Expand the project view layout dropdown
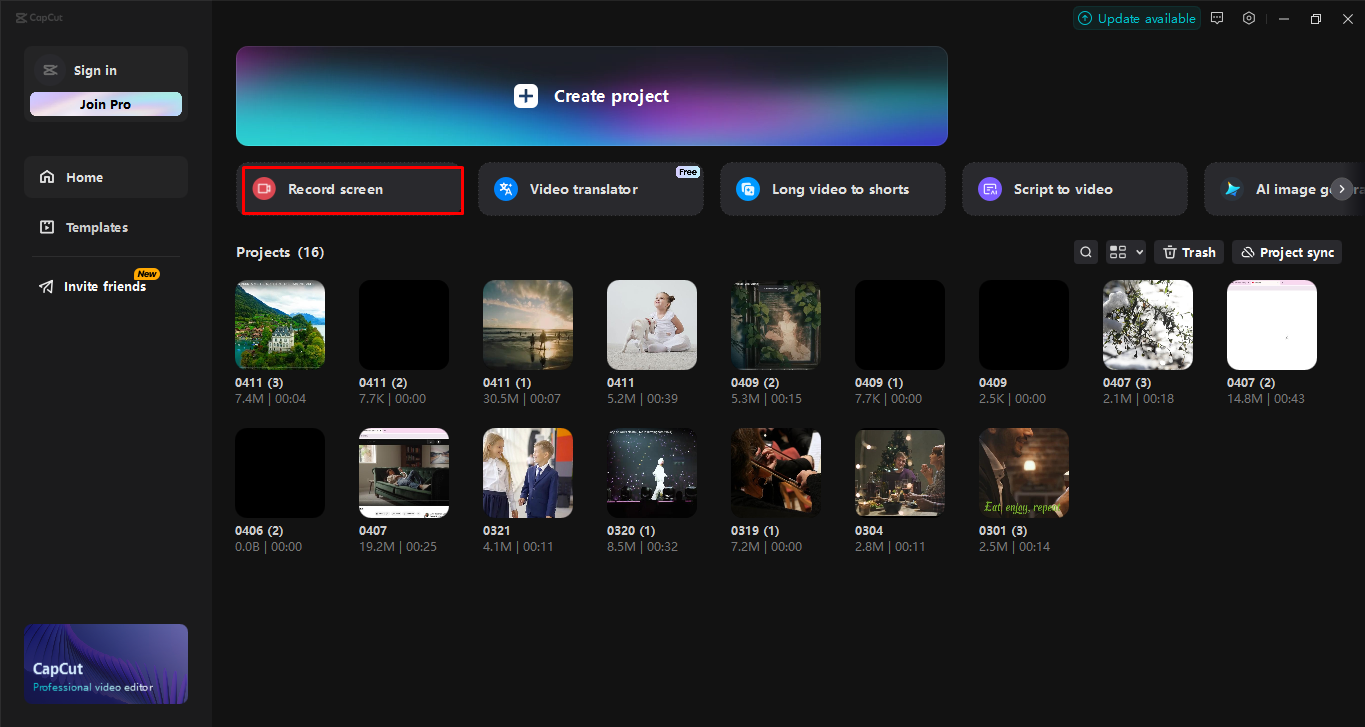 click(x=1126, y=252)
